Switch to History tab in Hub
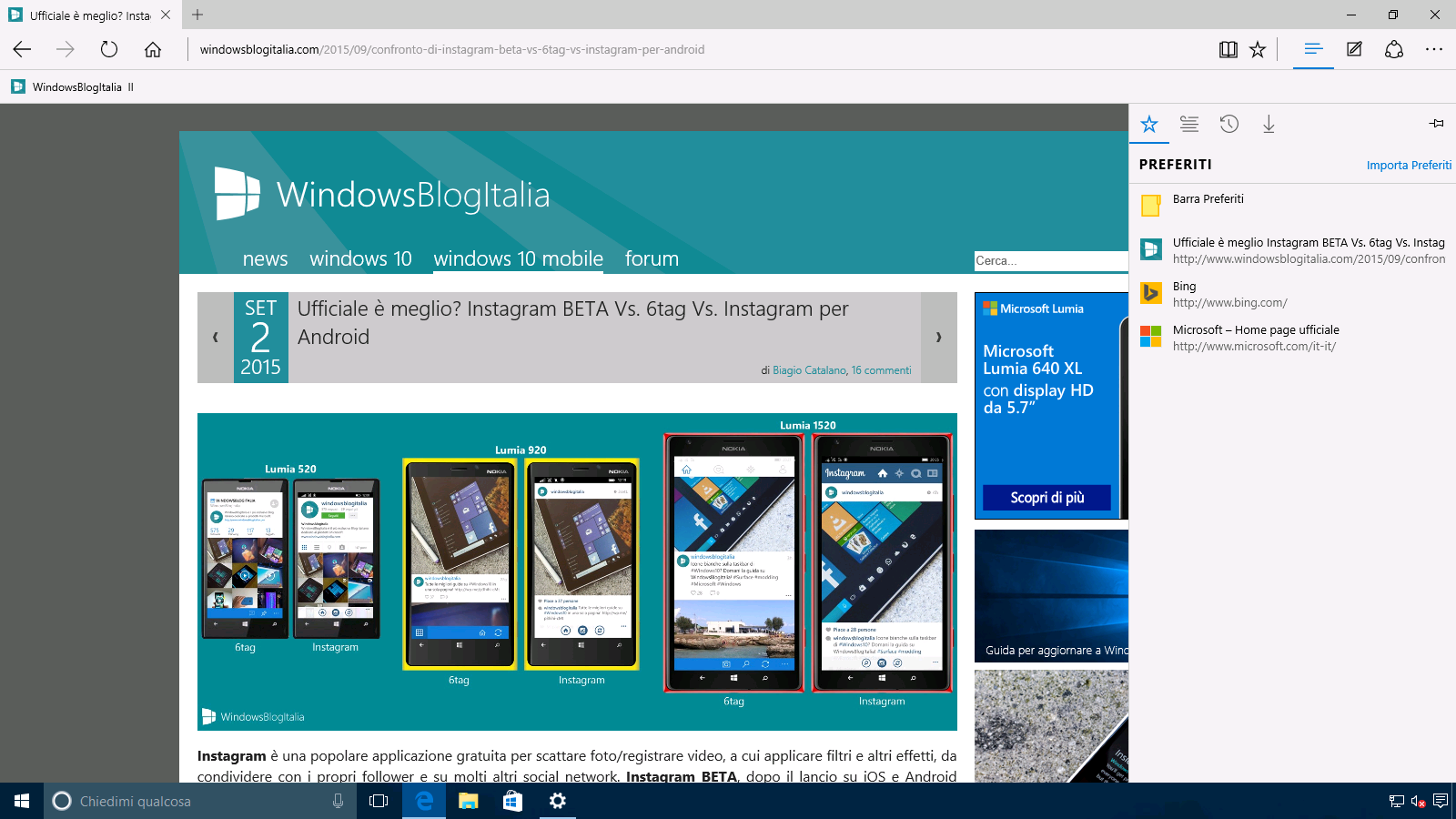This screenshot has width=1456, height=819. coord(1229,124)
